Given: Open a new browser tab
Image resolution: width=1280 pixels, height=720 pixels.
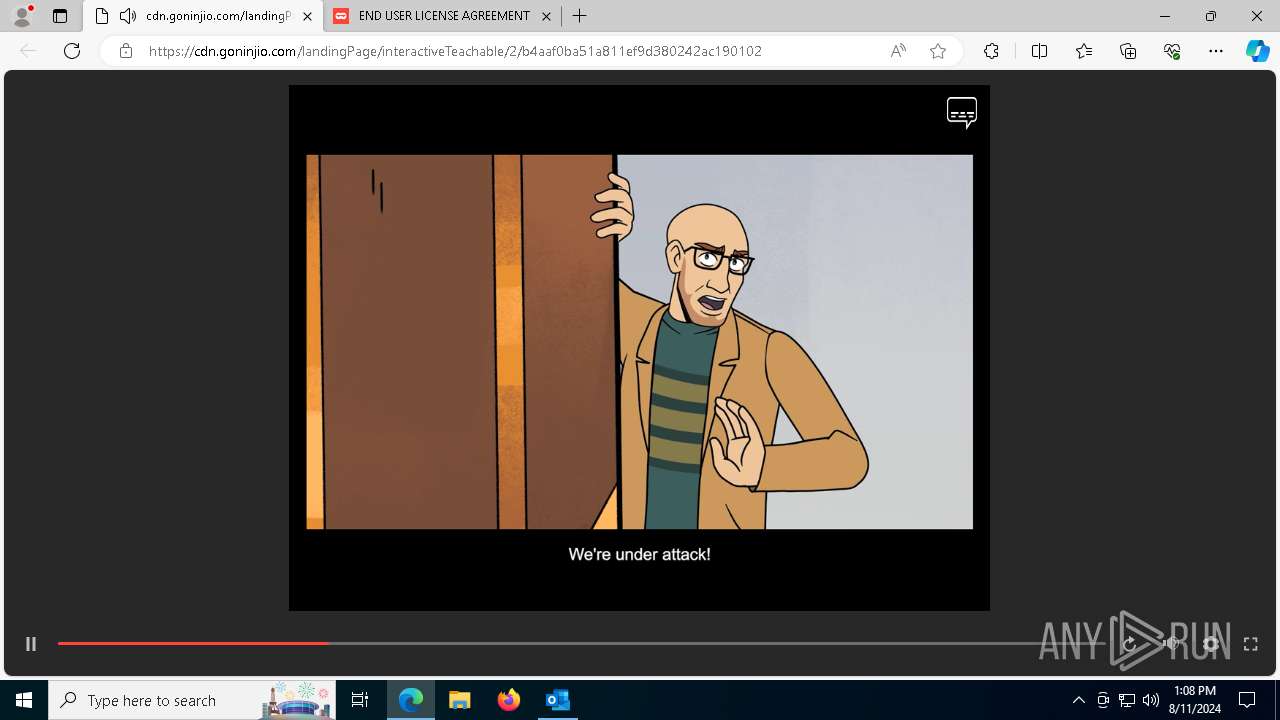Looking at the screenshot, I should 579,16.
